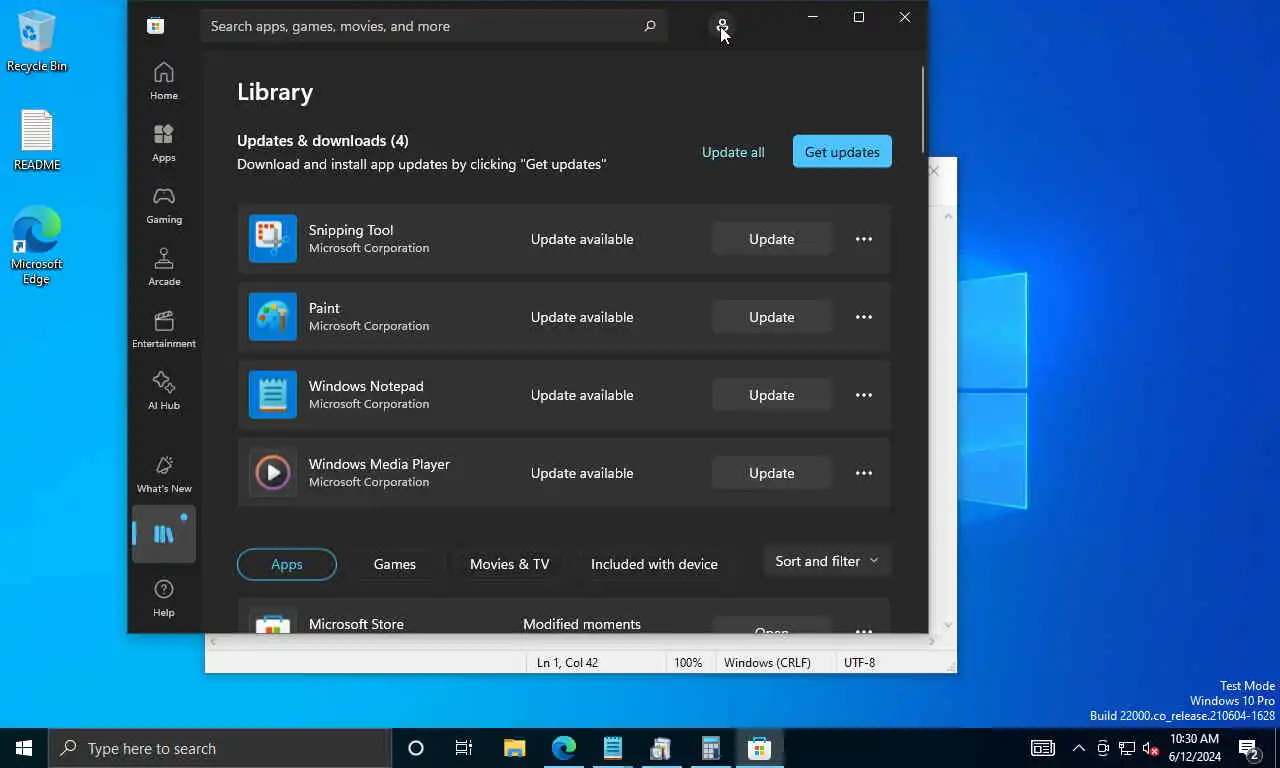Click Update all link
This screenshot has height=768, width=1280.
click(733, 152)
